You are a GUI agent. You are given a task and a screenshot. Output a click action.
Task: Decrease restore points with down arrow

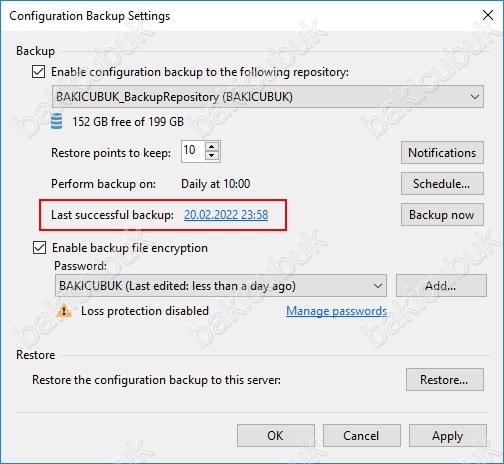tap(212, 156)
